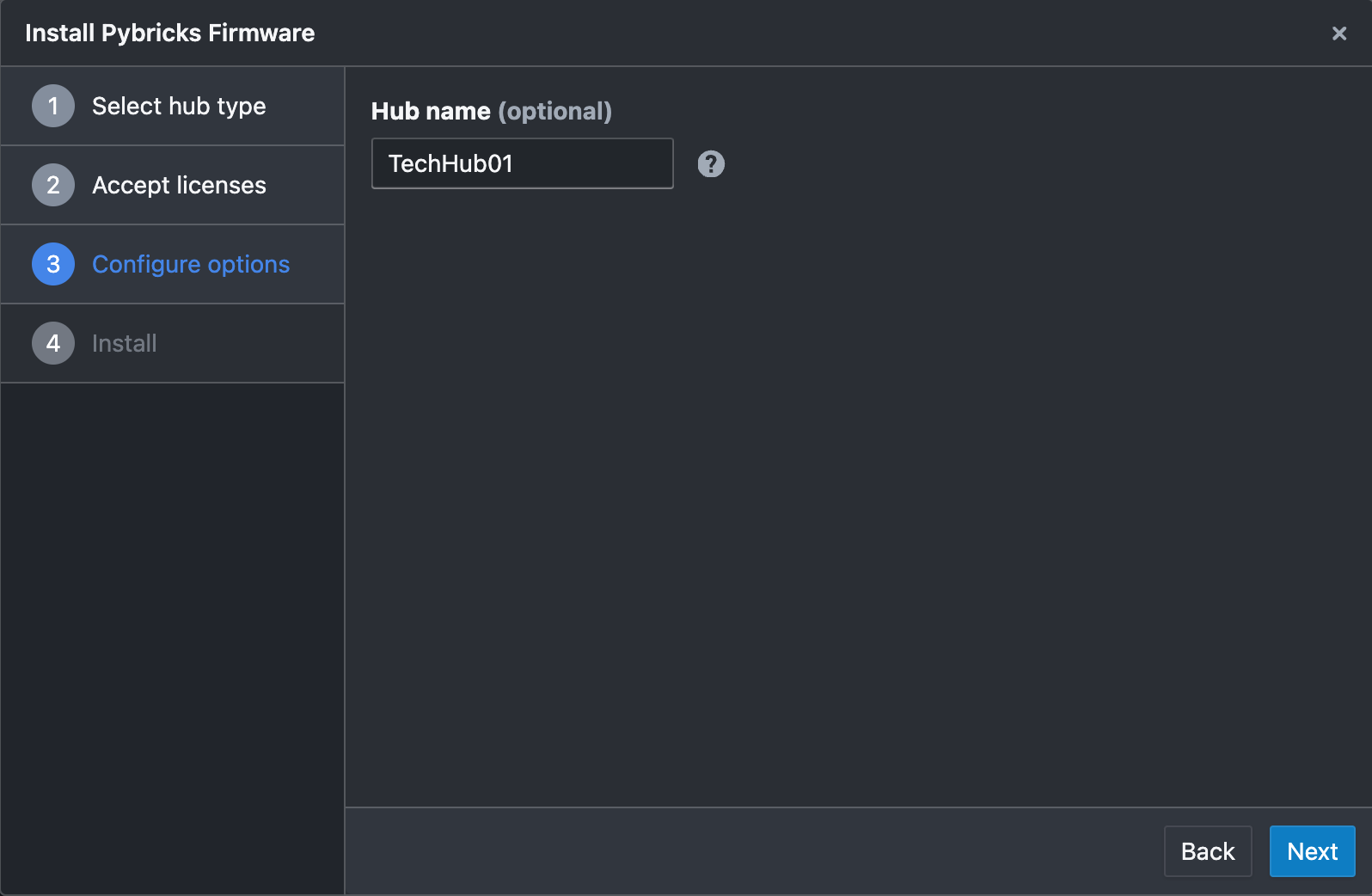Close the Install Pybricks Firmware dialog
Screen dimensions: 1372x896
[1338, 34]
